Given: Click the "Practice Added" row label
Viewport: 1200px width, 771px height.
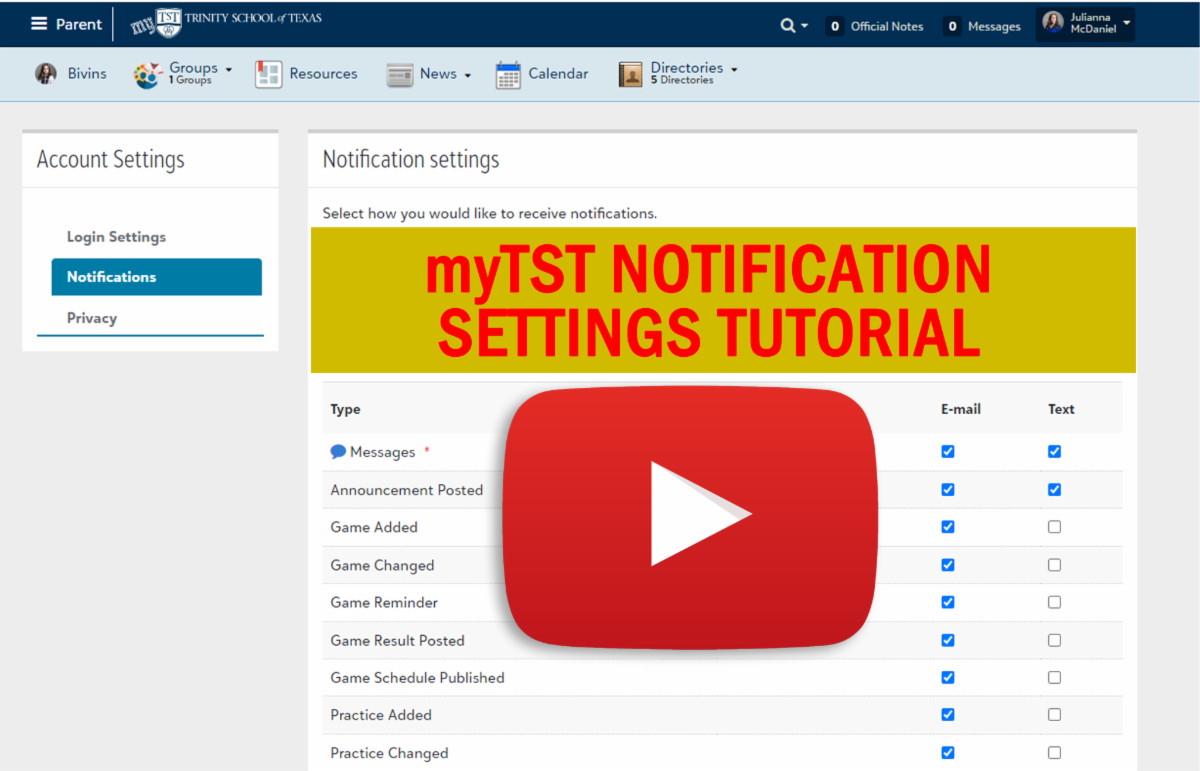Looking at the screenshot, I should click(381, 715).
